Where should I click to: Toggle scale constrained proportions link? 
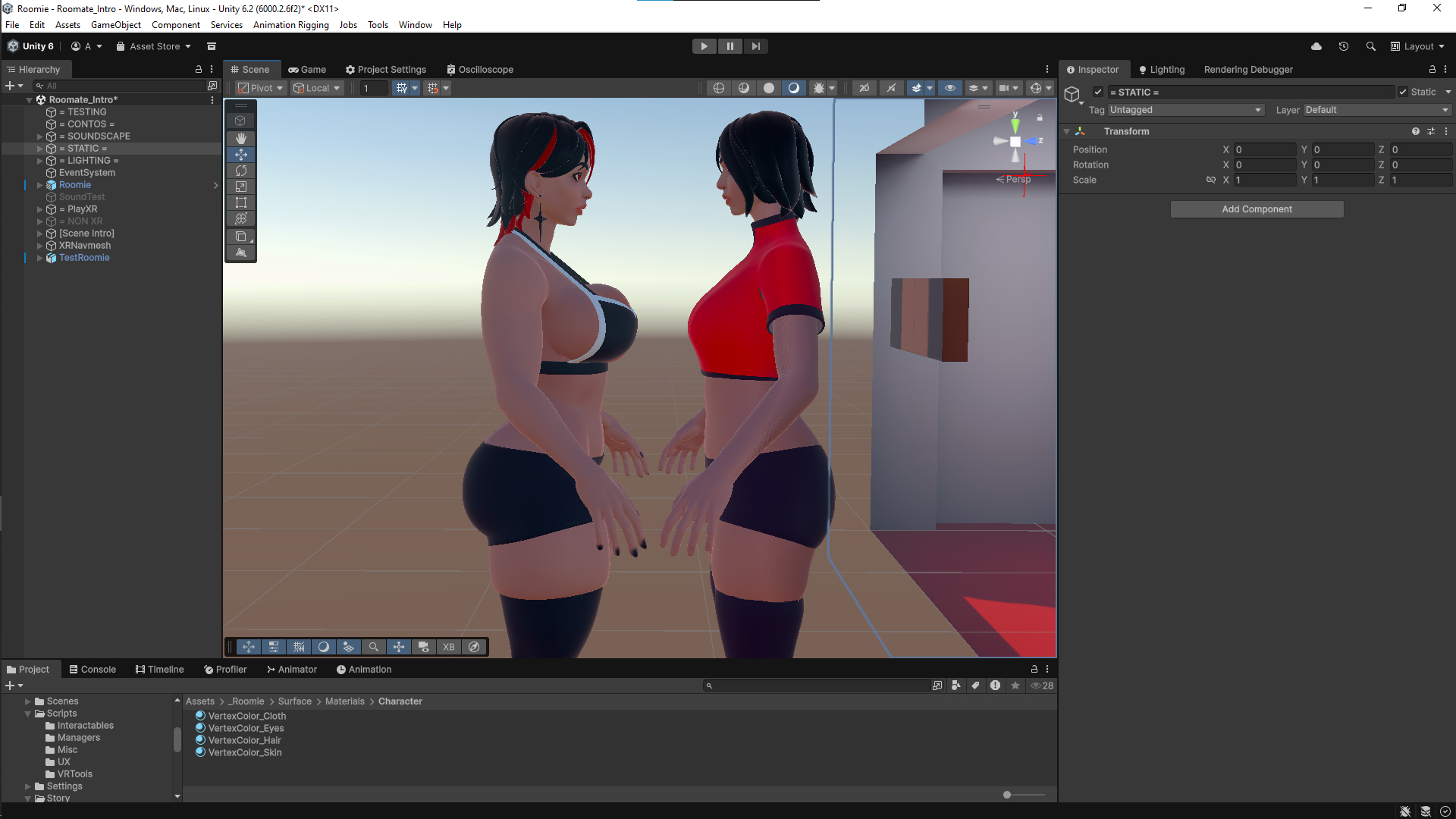[x=1211, y=180]
